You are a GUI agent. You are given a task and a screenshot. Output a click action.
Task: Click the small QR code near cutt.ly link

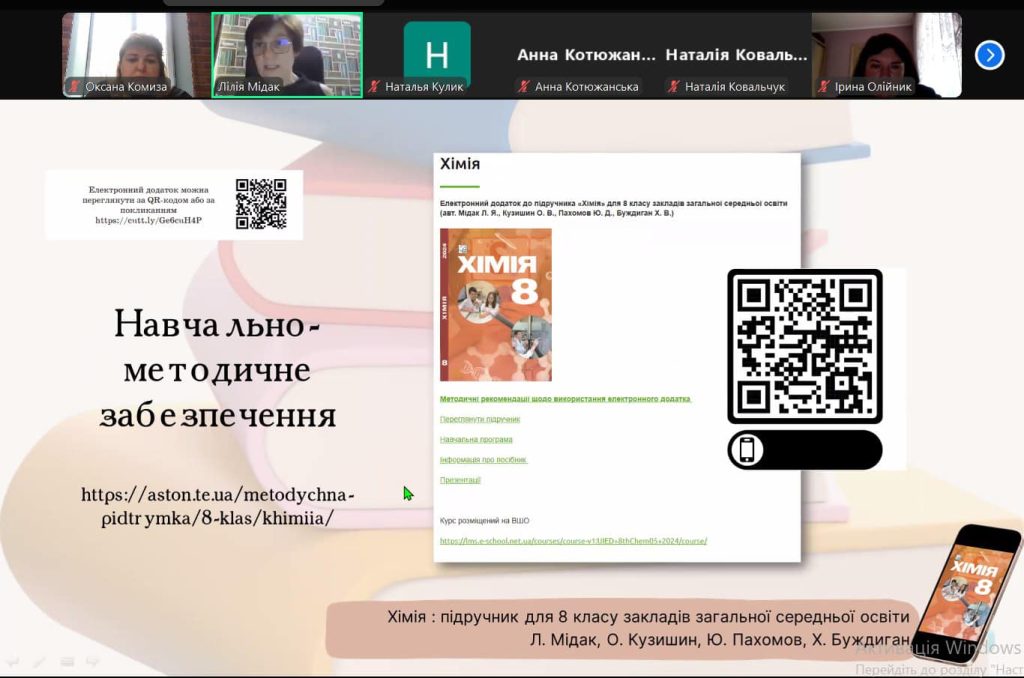pyautogui.click(x=261, y=204)
